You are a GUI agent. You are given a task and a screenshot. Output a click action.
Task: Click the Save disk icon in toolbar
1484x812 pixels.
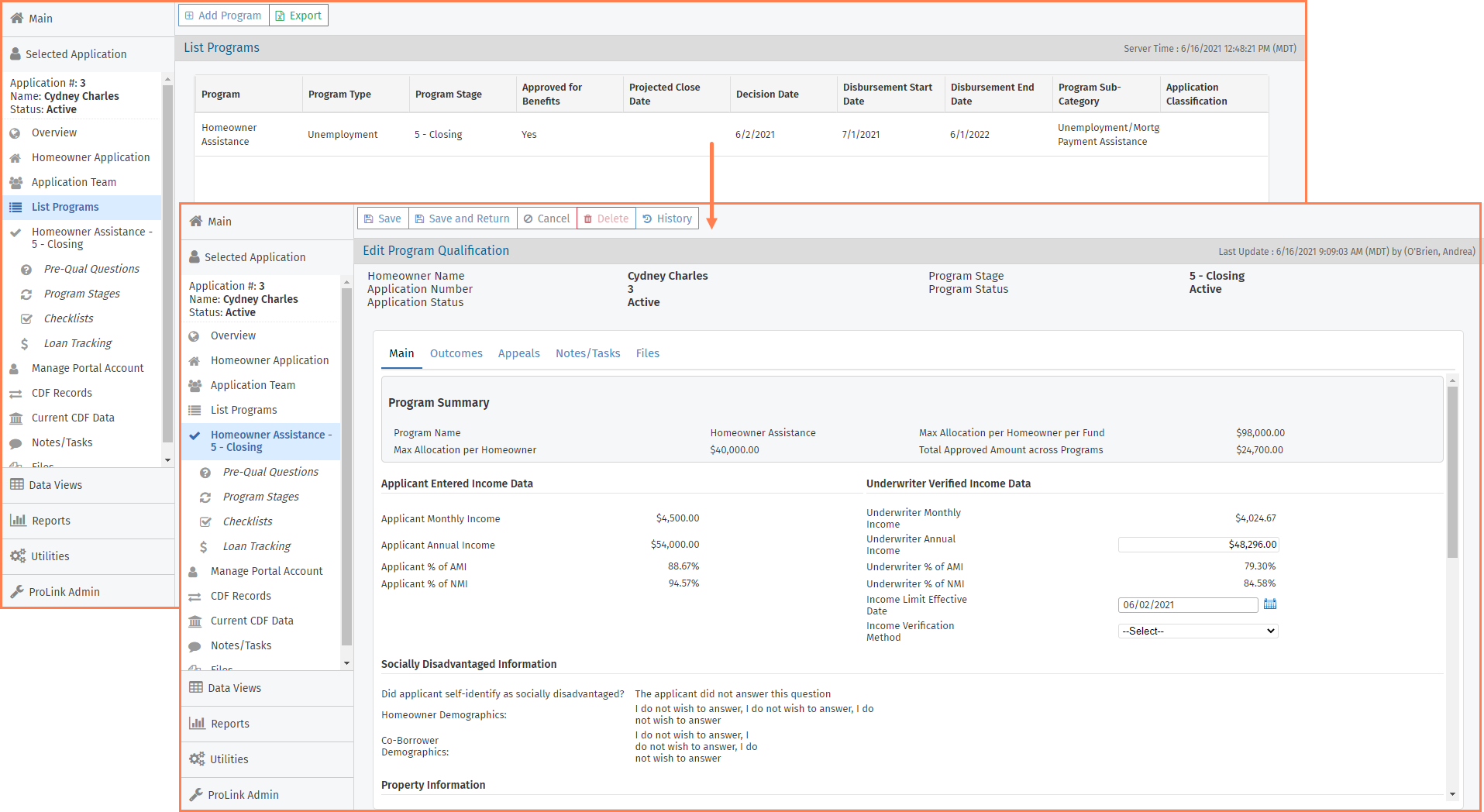coord(370,219)
